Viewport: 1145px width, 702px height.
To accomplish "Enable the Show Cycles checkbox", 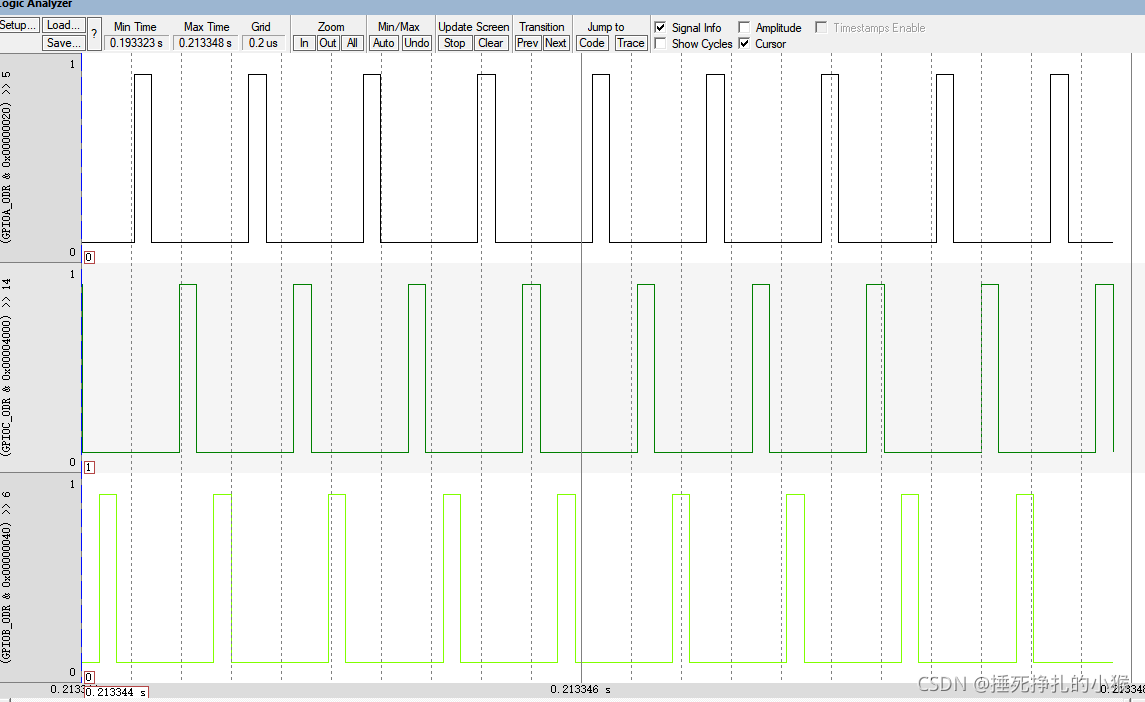I will point(660,44).
